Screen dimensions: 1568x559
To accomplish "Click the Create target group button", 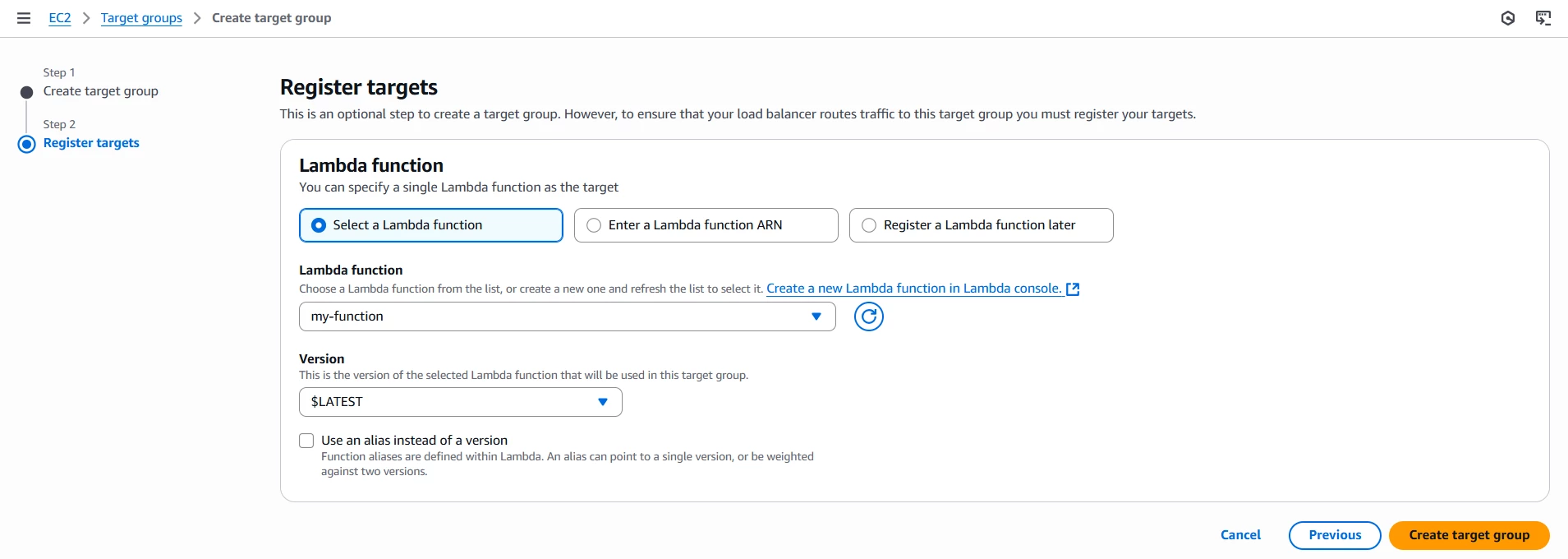I will tap(1469, 535).
